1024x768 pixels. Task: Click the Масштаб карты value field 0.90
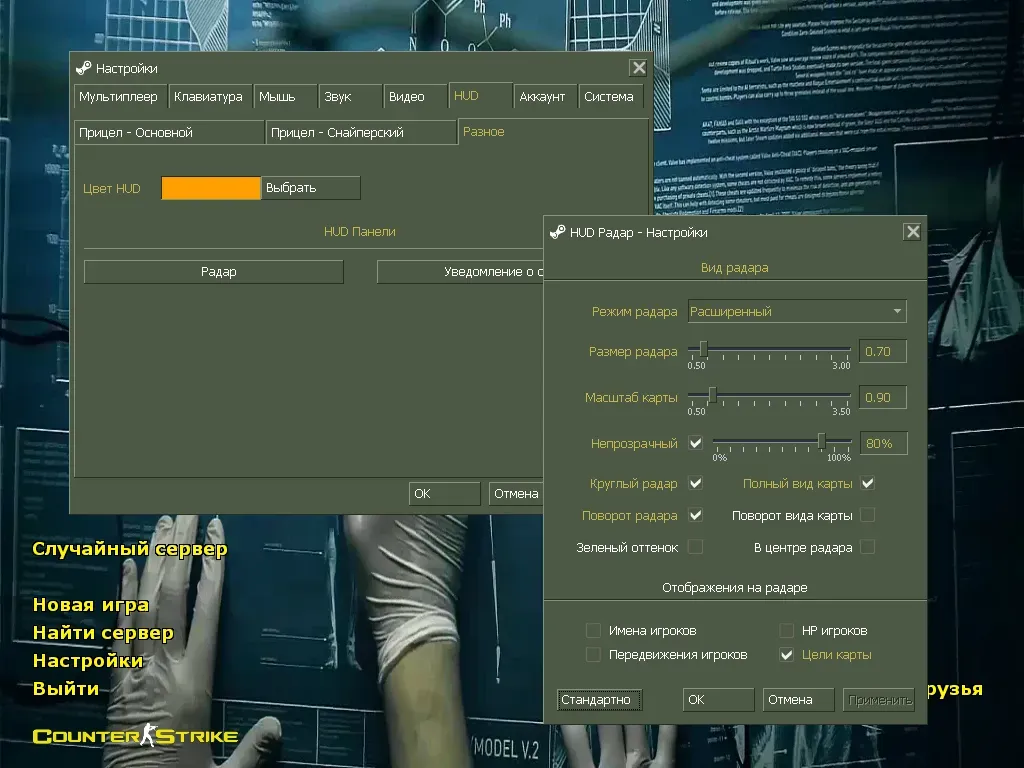[882, 397]
